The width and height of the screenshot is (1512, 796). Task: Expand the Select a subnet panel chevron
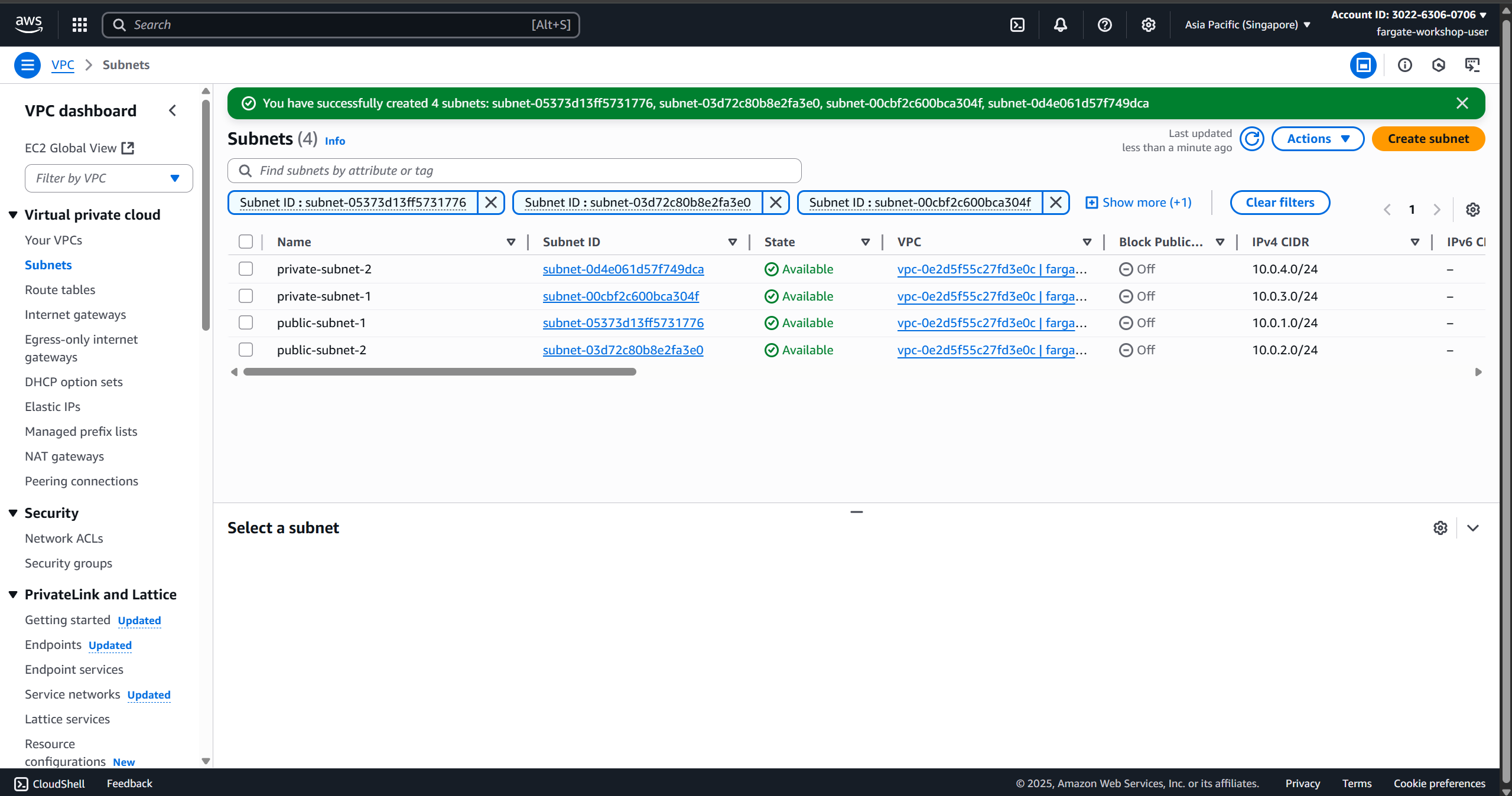(1473, 528)
